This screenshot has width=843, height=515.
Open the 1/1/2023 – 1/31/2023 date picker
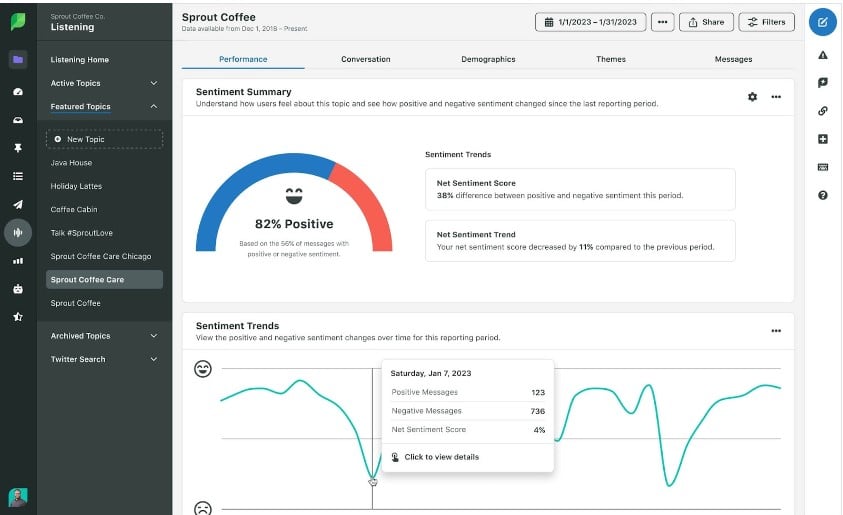[x=590, y=22]
